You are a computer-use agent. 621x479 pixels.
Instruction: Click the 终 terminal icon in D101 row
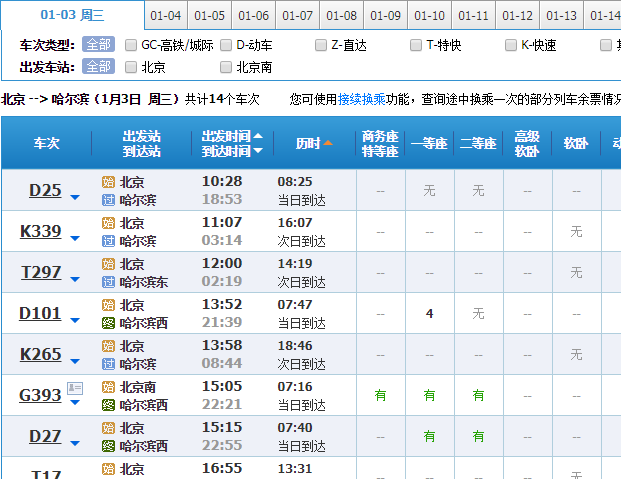[108, 323]
